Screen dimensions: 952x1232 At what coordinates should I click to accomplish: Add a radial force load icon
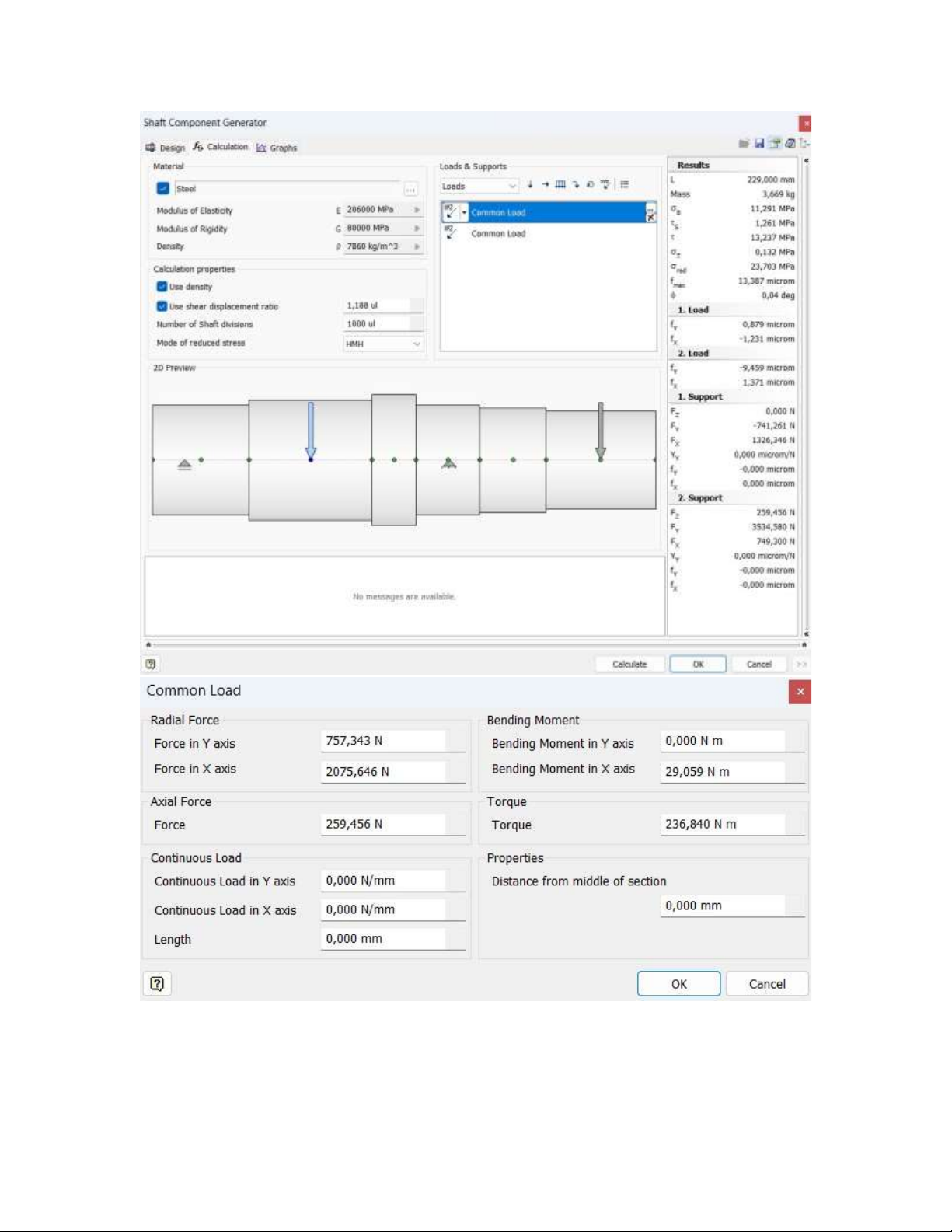point(530,185)
